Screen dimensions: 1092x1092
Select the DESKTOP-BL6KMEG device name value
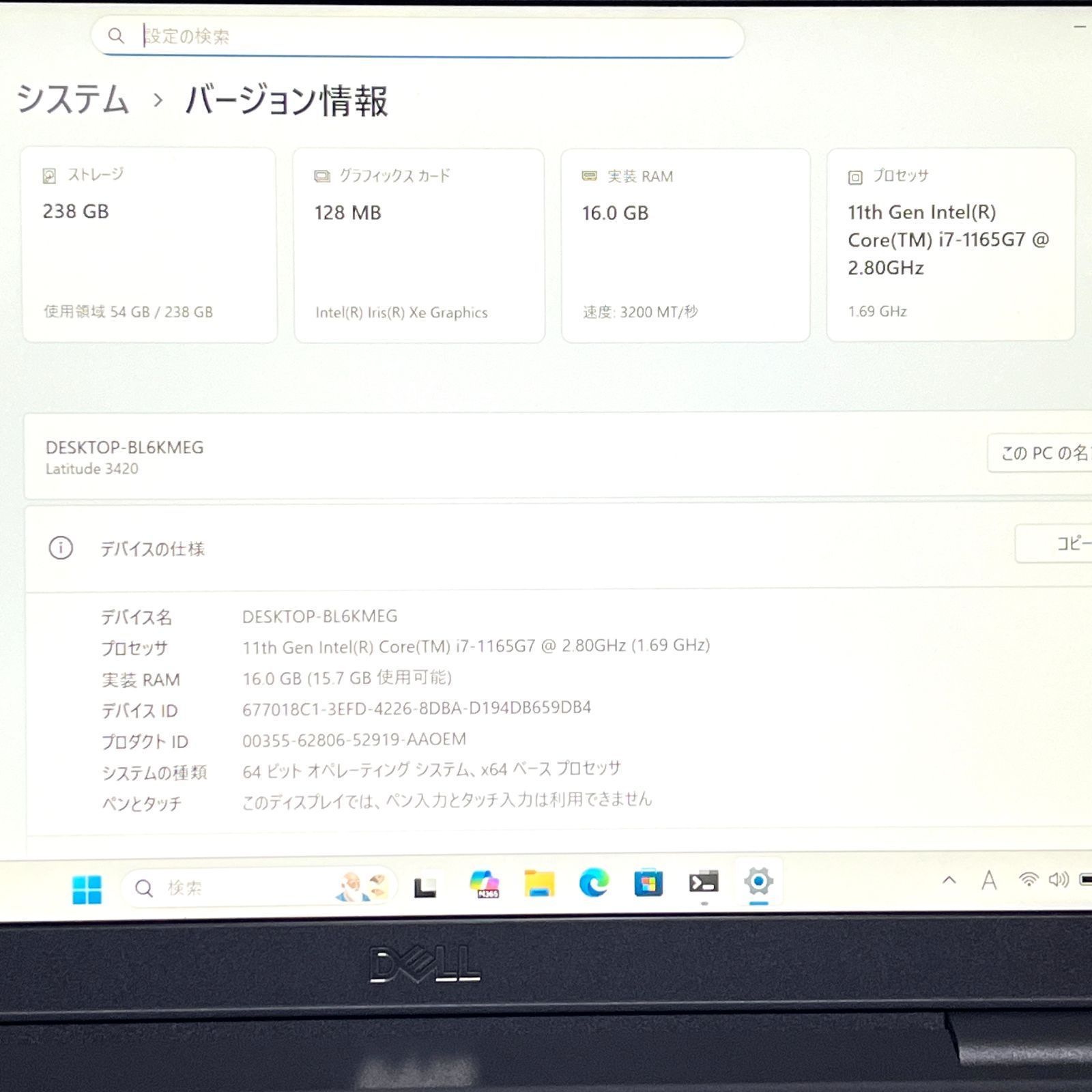pos(319,616)
